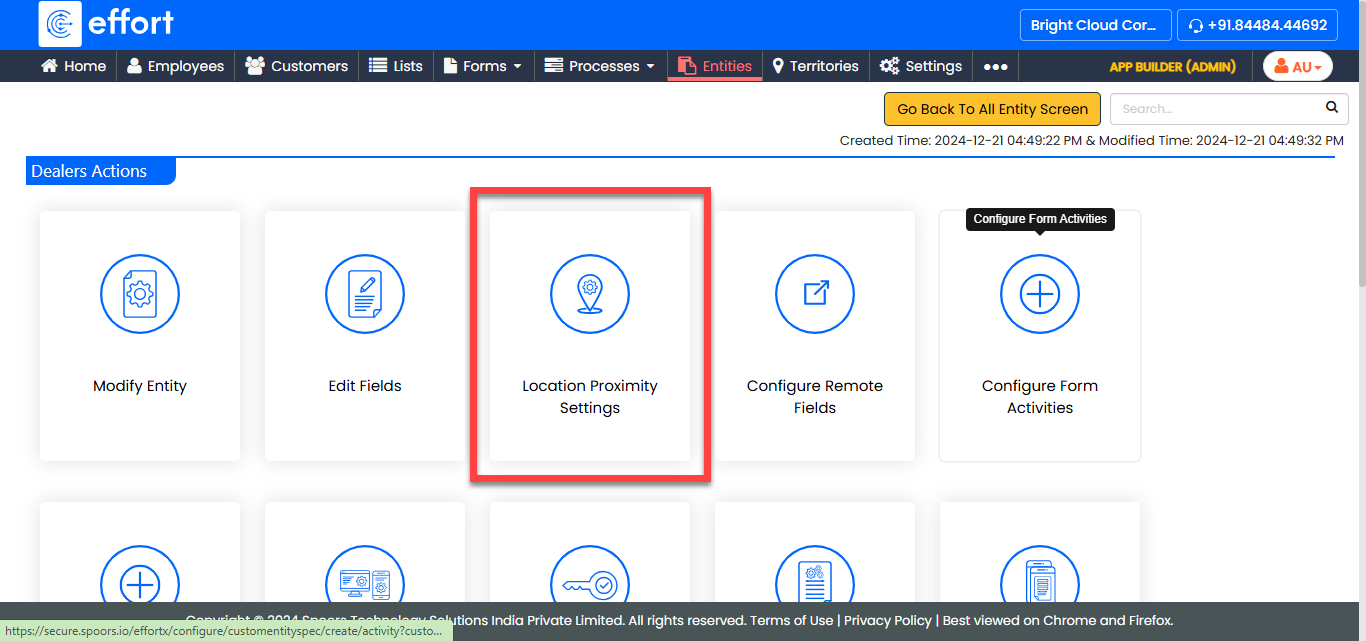The width and height of the screenshot is (1366, 641).
Task: Click the effort logo icon
Action: pos(60,24)
